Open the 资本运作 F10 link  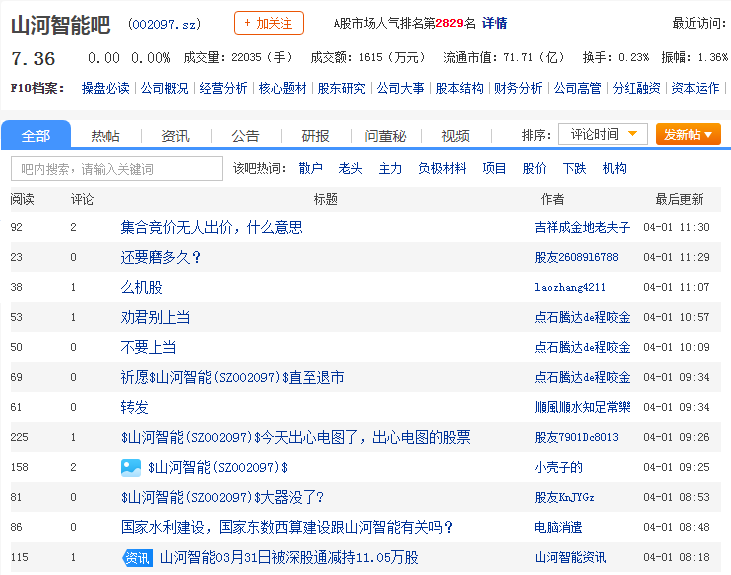(x=695, y=88)
